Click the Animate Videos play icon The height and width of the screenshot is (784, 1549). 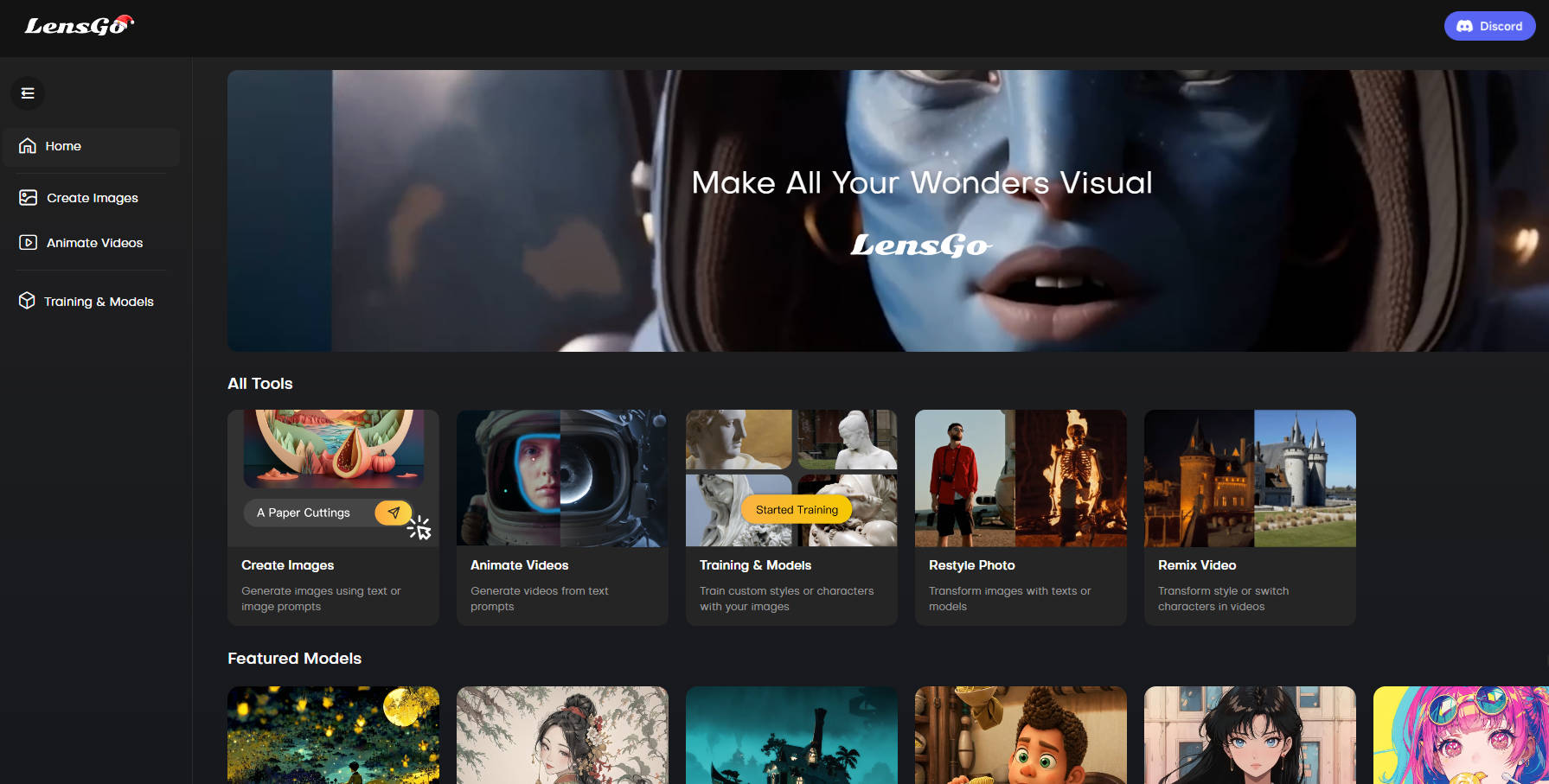pos(28,243)
